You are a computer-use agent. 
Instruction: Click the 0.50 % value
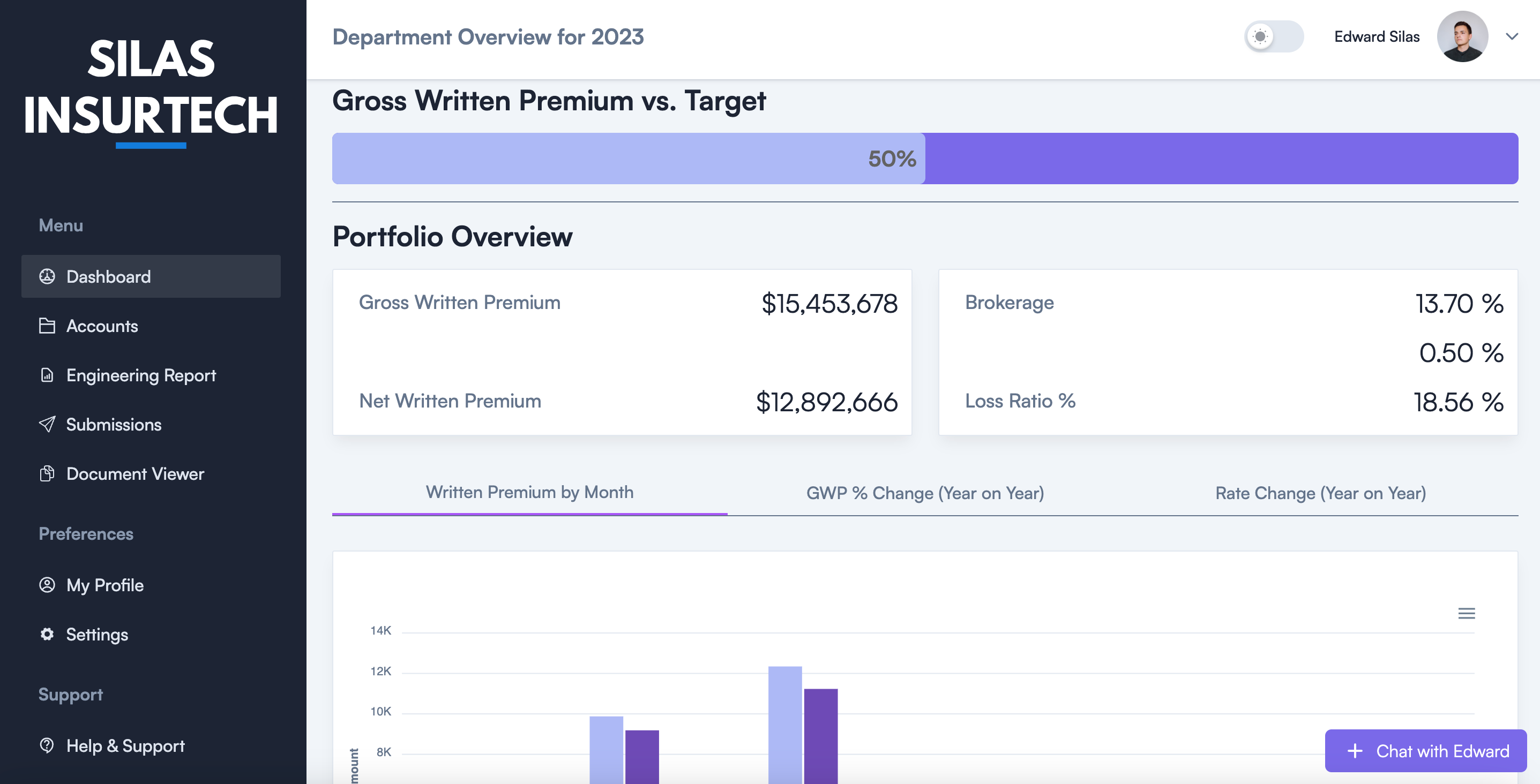[x=1461, y=352]
